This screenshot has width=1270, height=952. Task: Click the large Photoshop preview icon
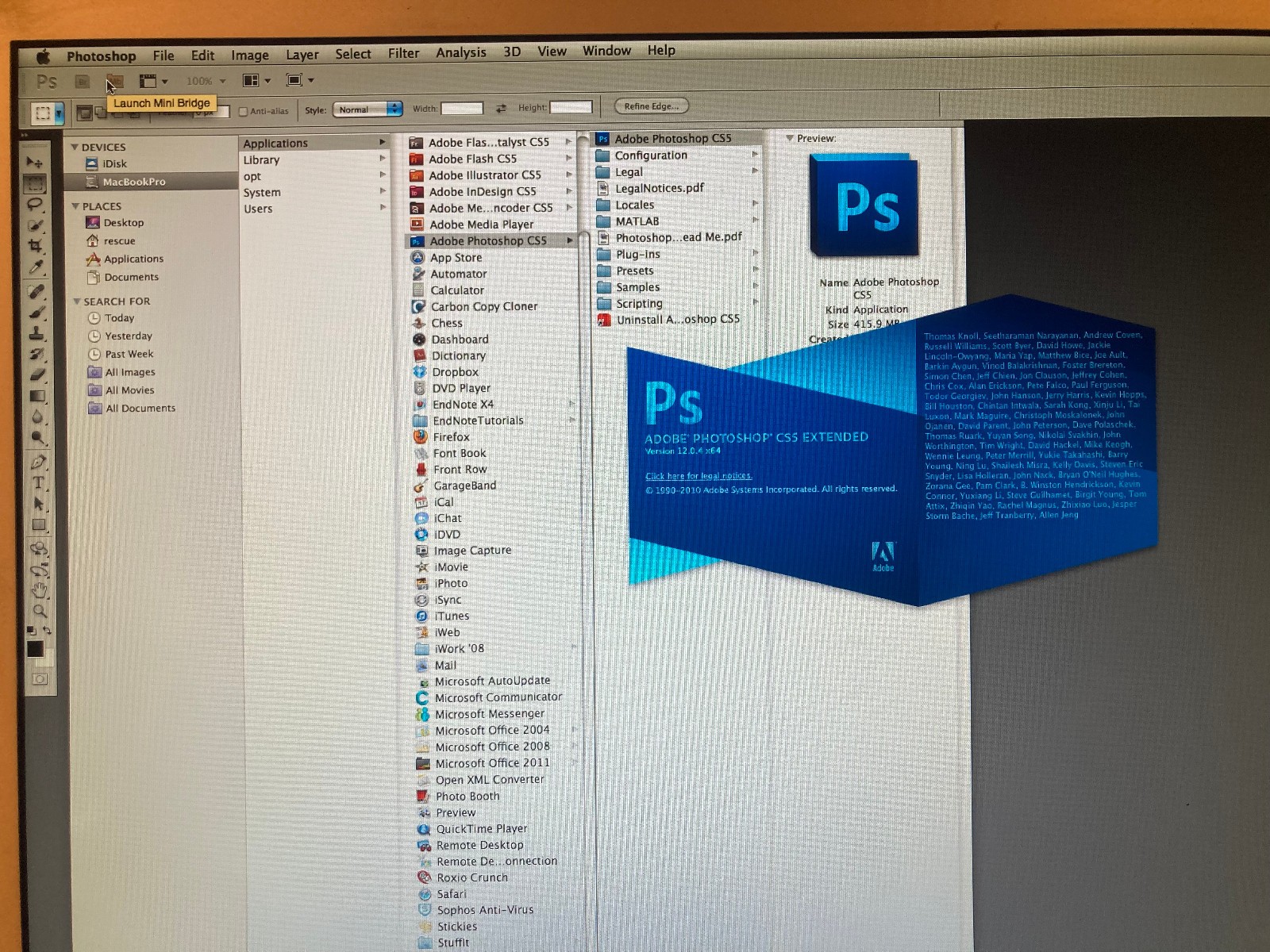coord(864,205)
